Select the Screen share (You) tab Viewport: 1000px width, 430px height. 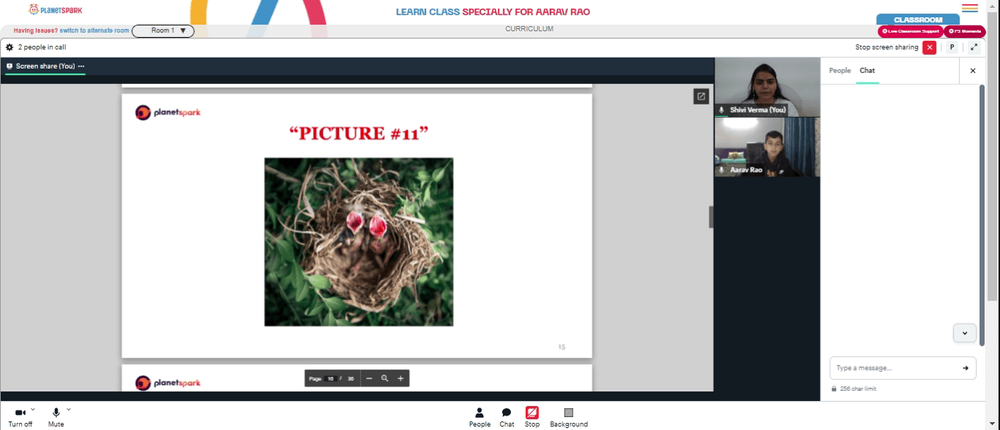coord(45,66)
